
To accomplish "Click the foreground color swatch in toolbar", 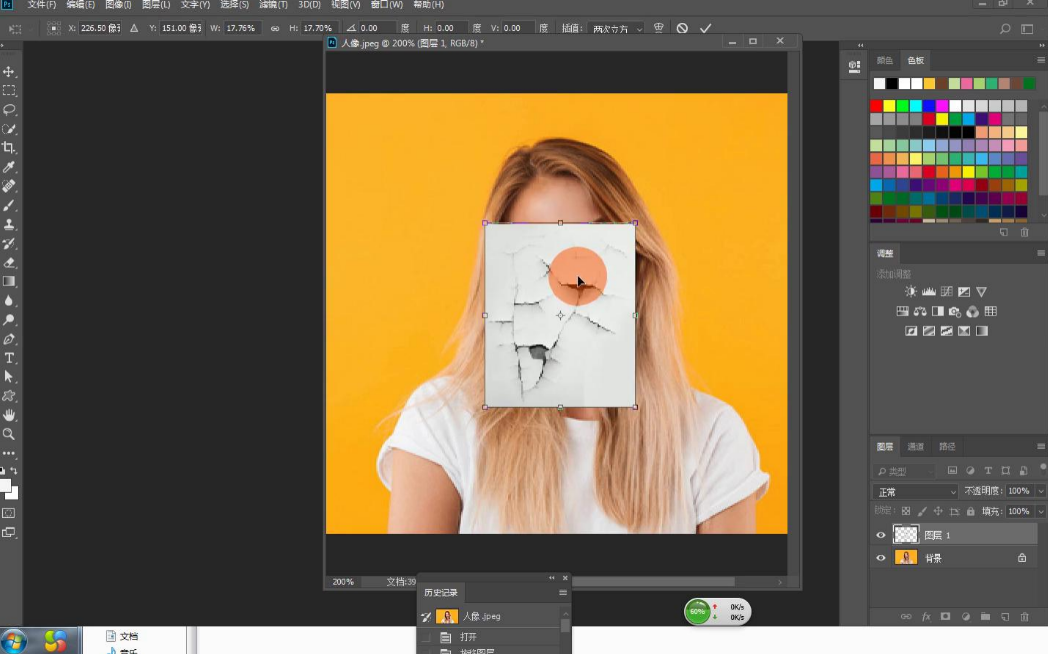I will (5, 486).
